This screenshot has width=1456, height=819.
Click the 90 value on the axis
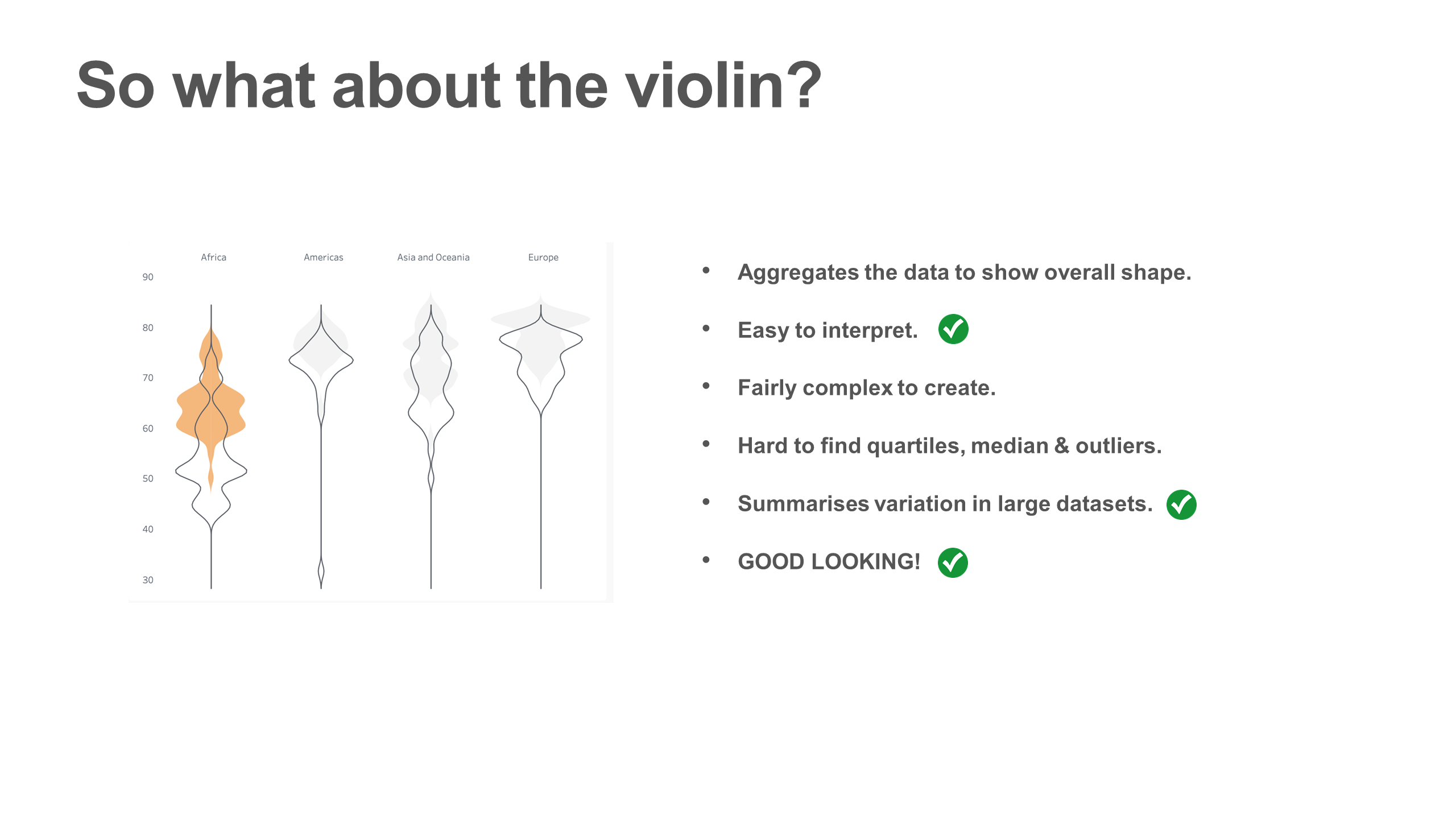(148, 277)
